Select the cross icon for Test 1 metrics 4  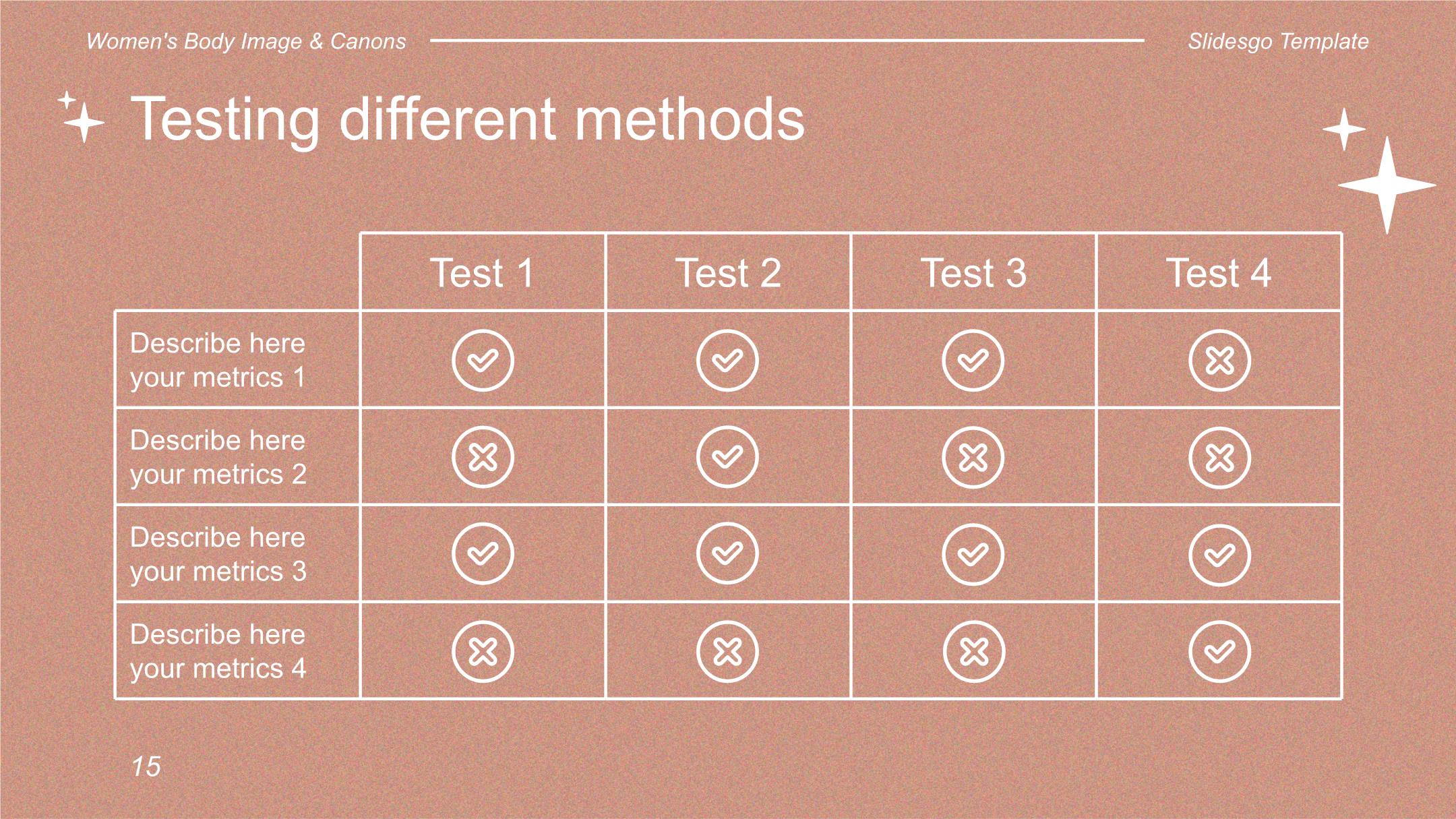[483, 652]
